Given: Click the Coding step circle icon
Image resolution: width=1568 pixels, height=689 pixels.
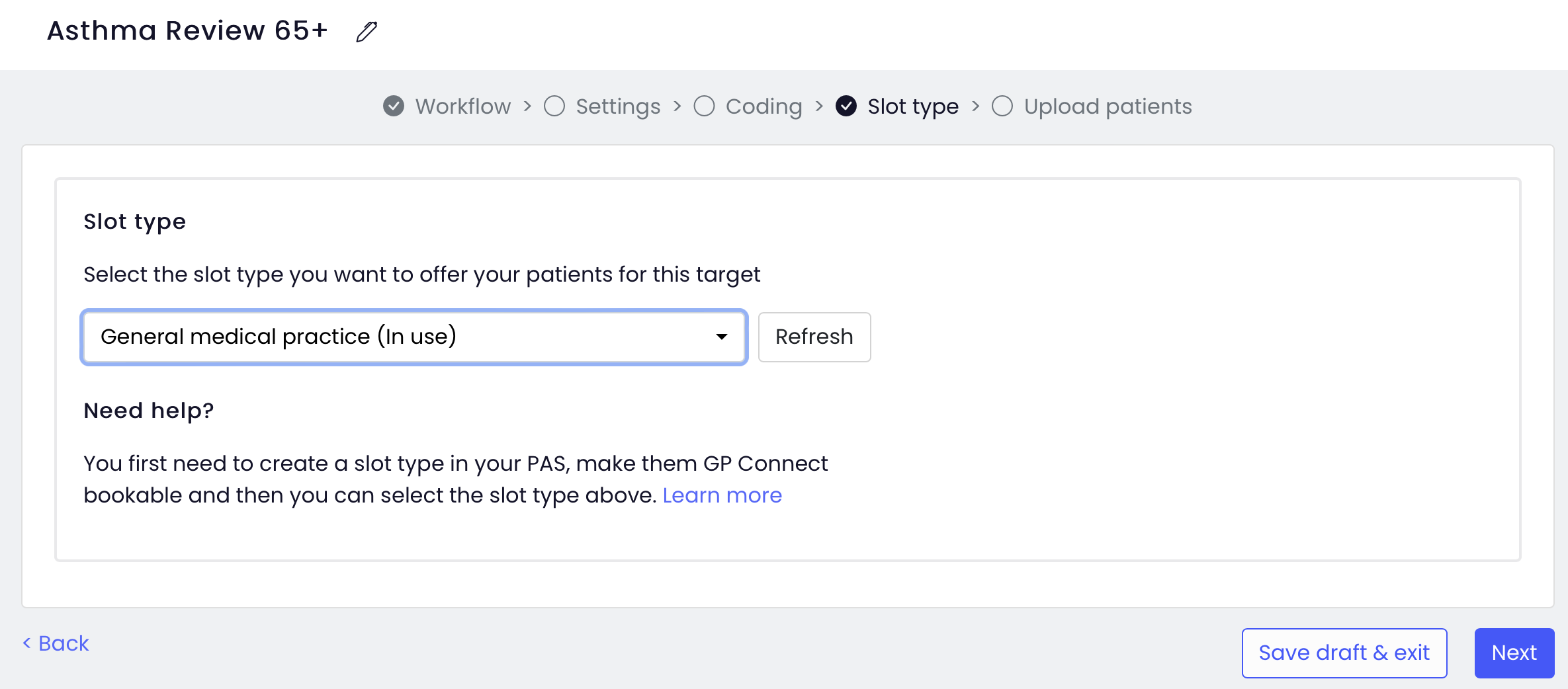Looking at the screenshot, I should tap(704, 106).
